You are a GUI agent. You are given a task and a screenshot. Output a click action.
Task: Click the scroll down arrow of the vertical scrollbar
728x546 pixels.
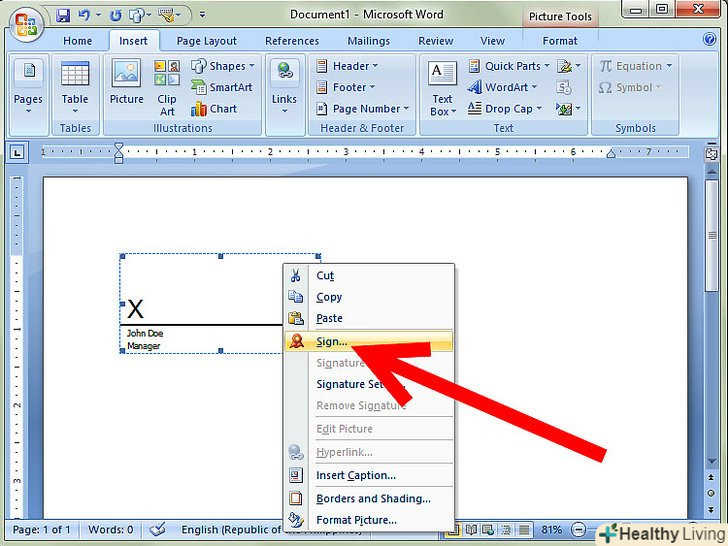coord(711,462)
